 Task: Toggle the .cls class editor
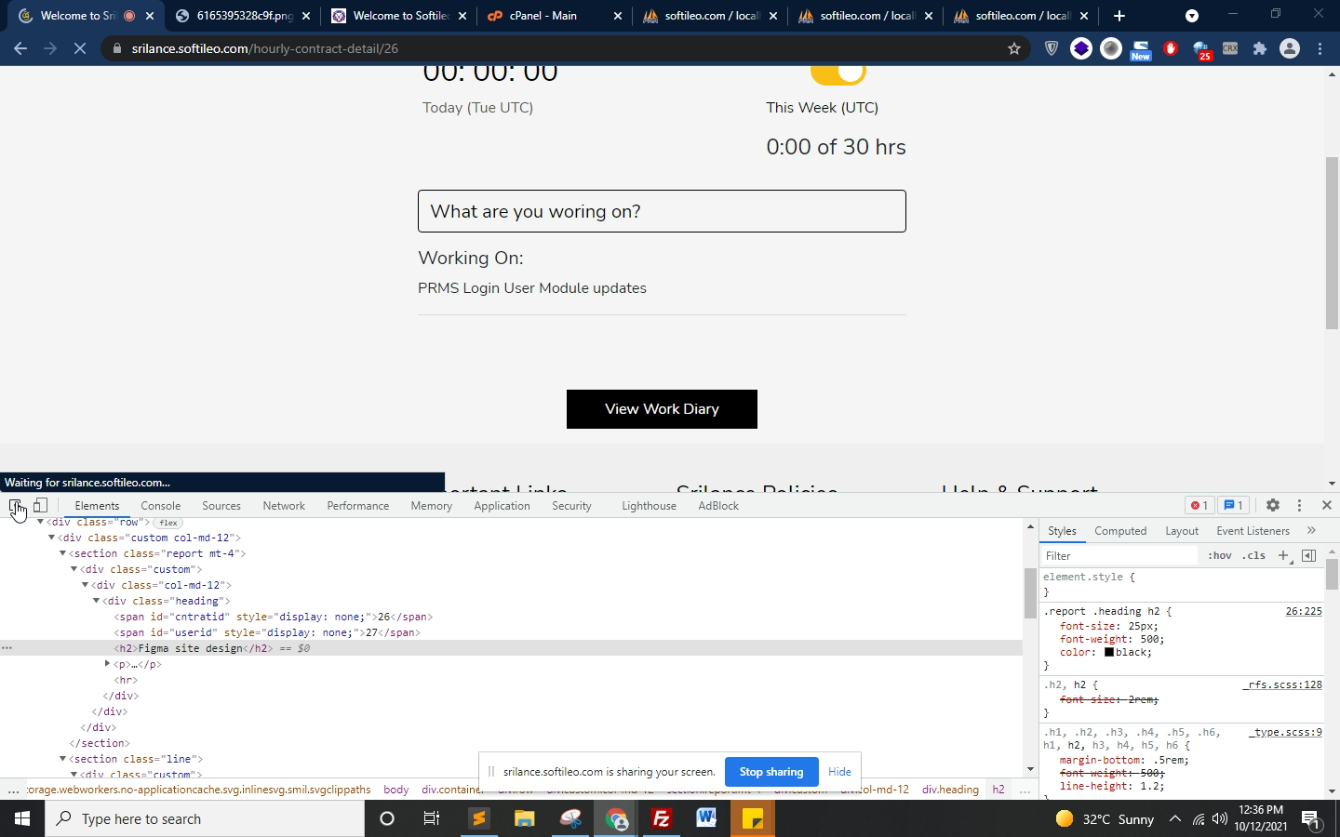coord(1253,556)
